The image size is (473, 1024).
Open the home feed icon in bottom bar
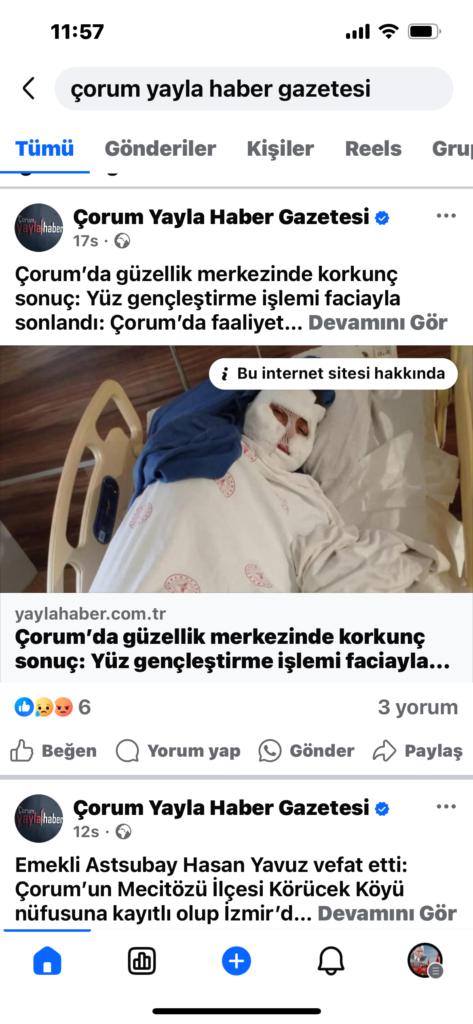coord(47,961)
